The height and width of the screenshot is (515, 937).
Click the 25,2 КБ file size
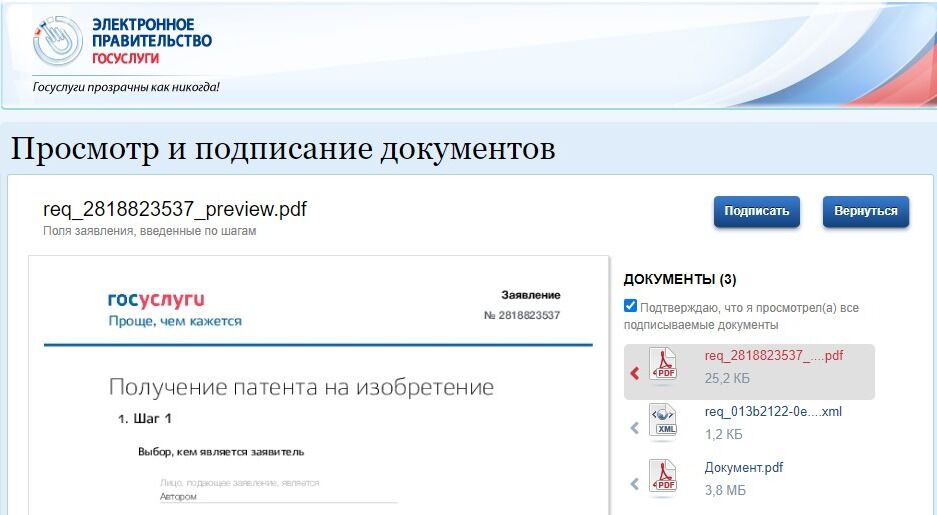point(727,378)
